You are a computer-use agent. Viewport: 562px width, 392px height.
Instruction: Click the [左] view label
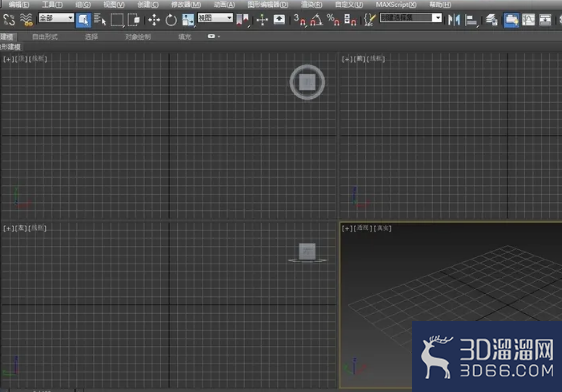[21, 228]
